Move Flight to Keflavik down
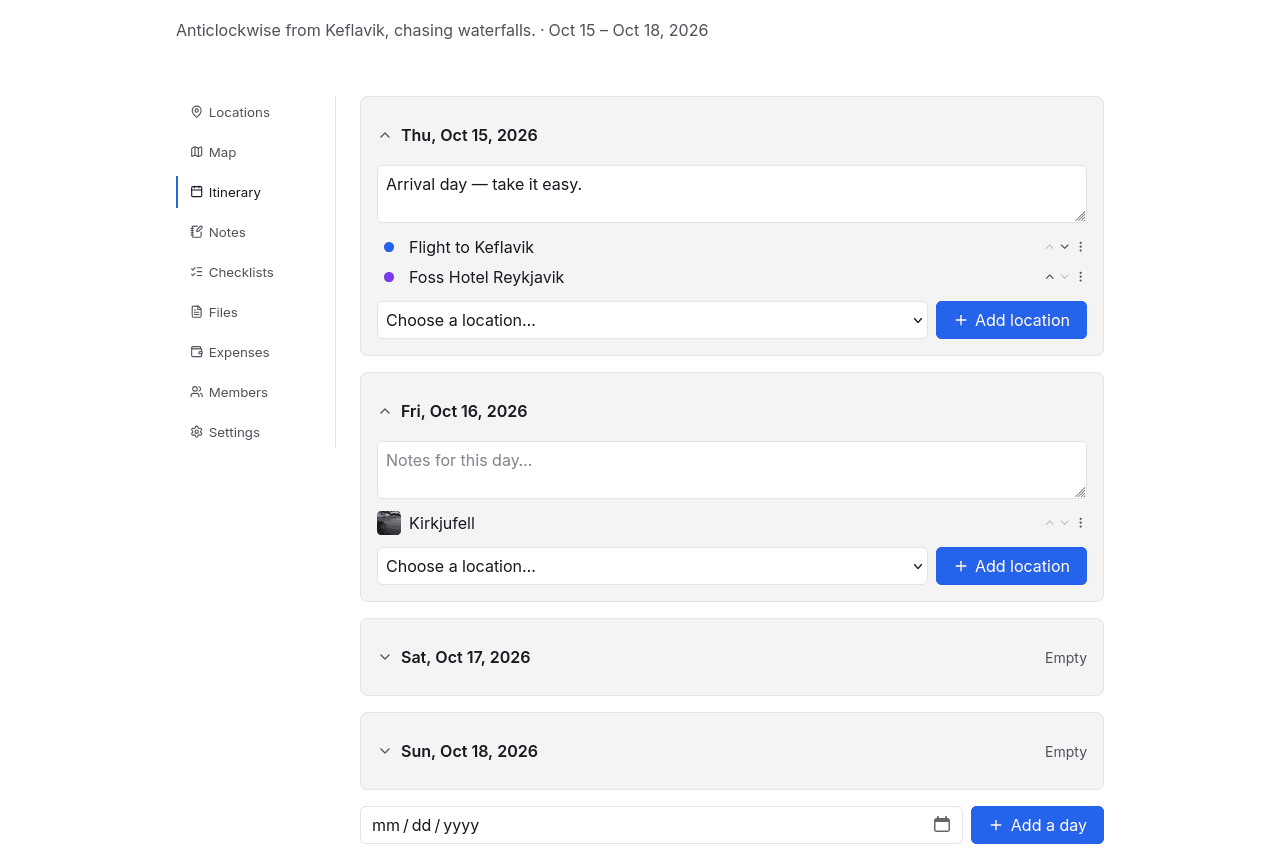Screen dimensions: 1280x860 point(1065,247)
